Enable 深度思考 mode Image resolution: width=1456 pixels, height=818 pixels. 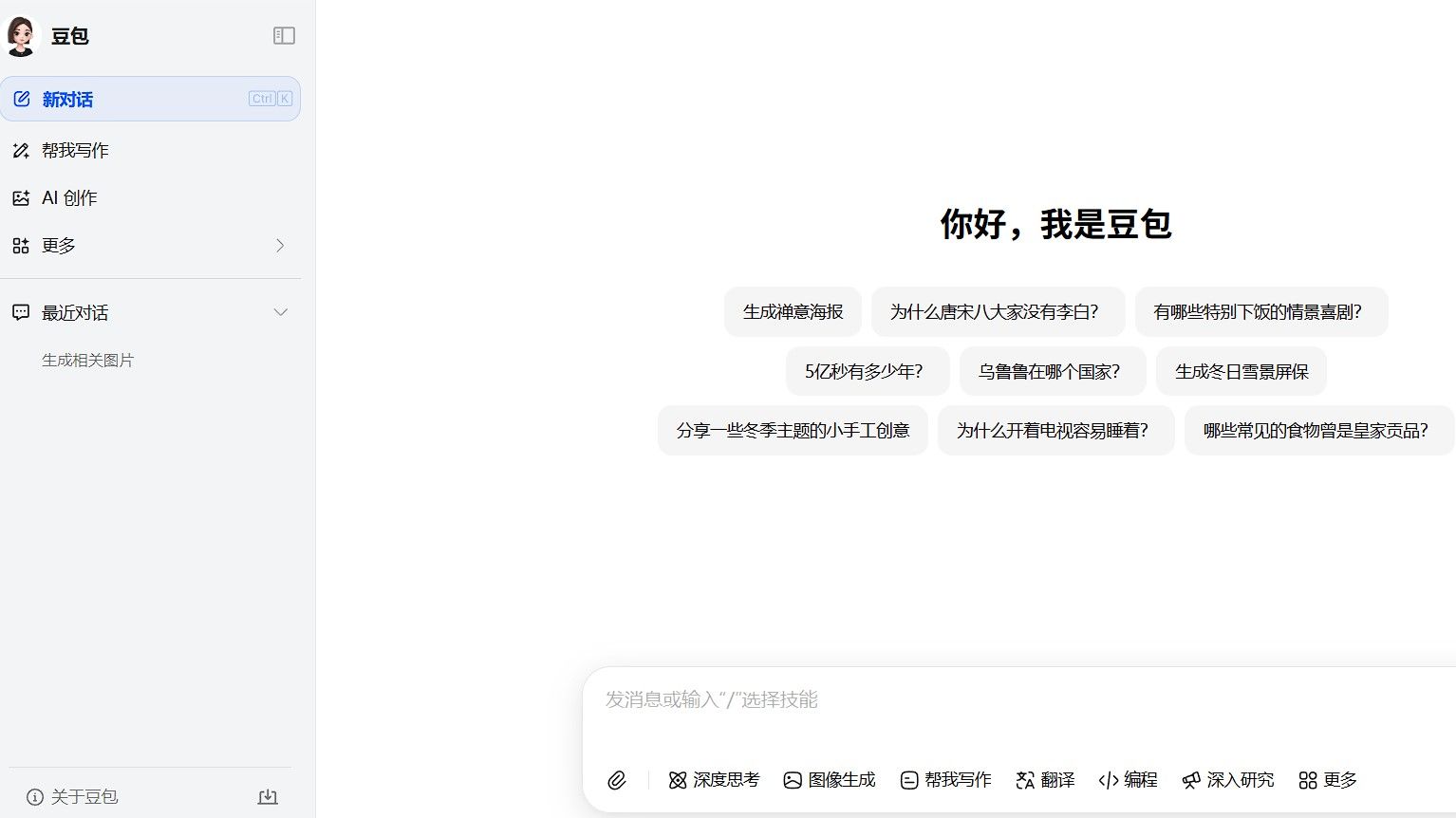coord(726,780)
